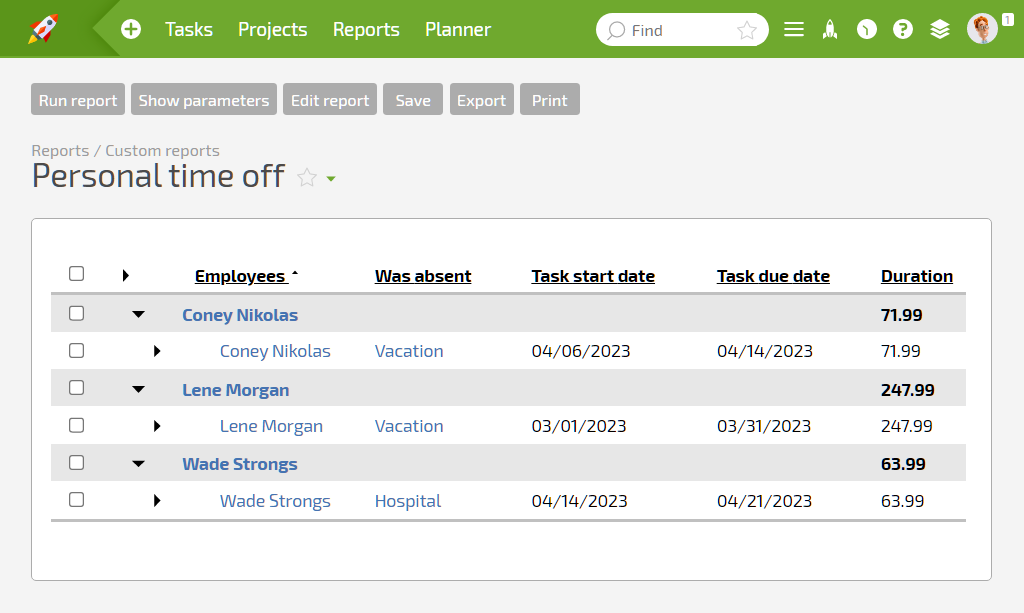Toggle the select-all header checkbox

[76, 274]
